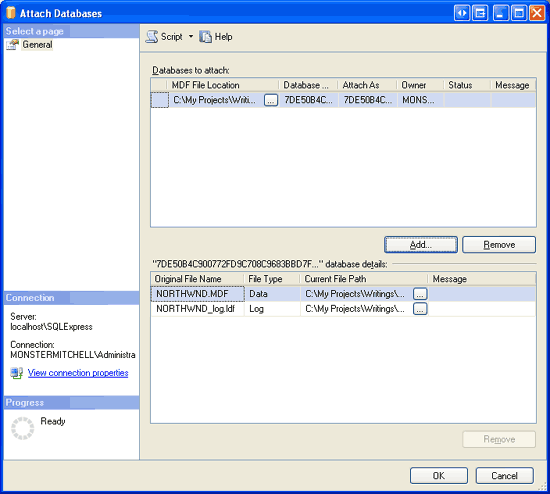Open the Script dropdown arrow
This screenshot has width=550, height=494.
(x=191, y=36)
